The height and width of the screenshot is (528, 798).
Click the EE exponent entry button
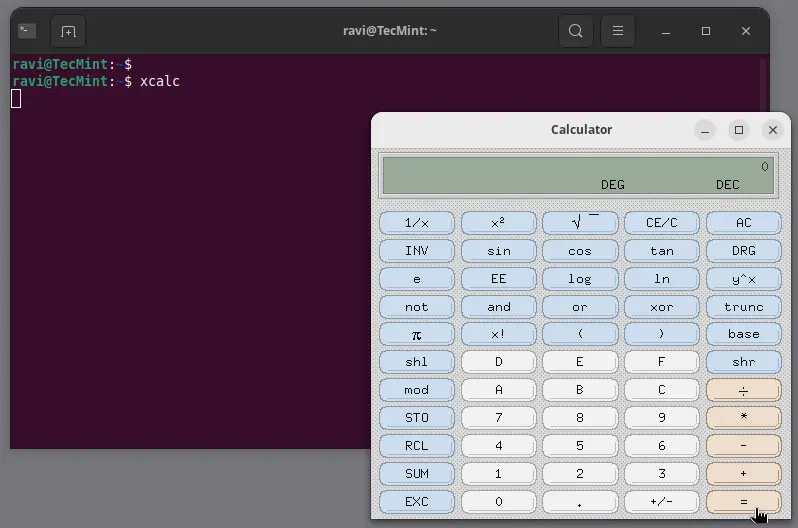[x=499, y=279]
